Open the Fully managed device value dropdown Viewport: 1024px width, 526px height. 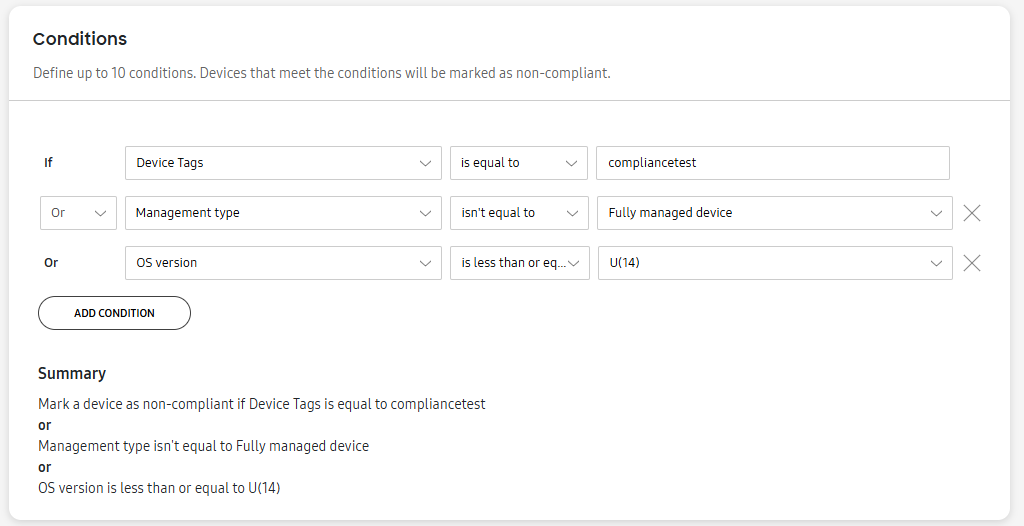coord(775,213)
